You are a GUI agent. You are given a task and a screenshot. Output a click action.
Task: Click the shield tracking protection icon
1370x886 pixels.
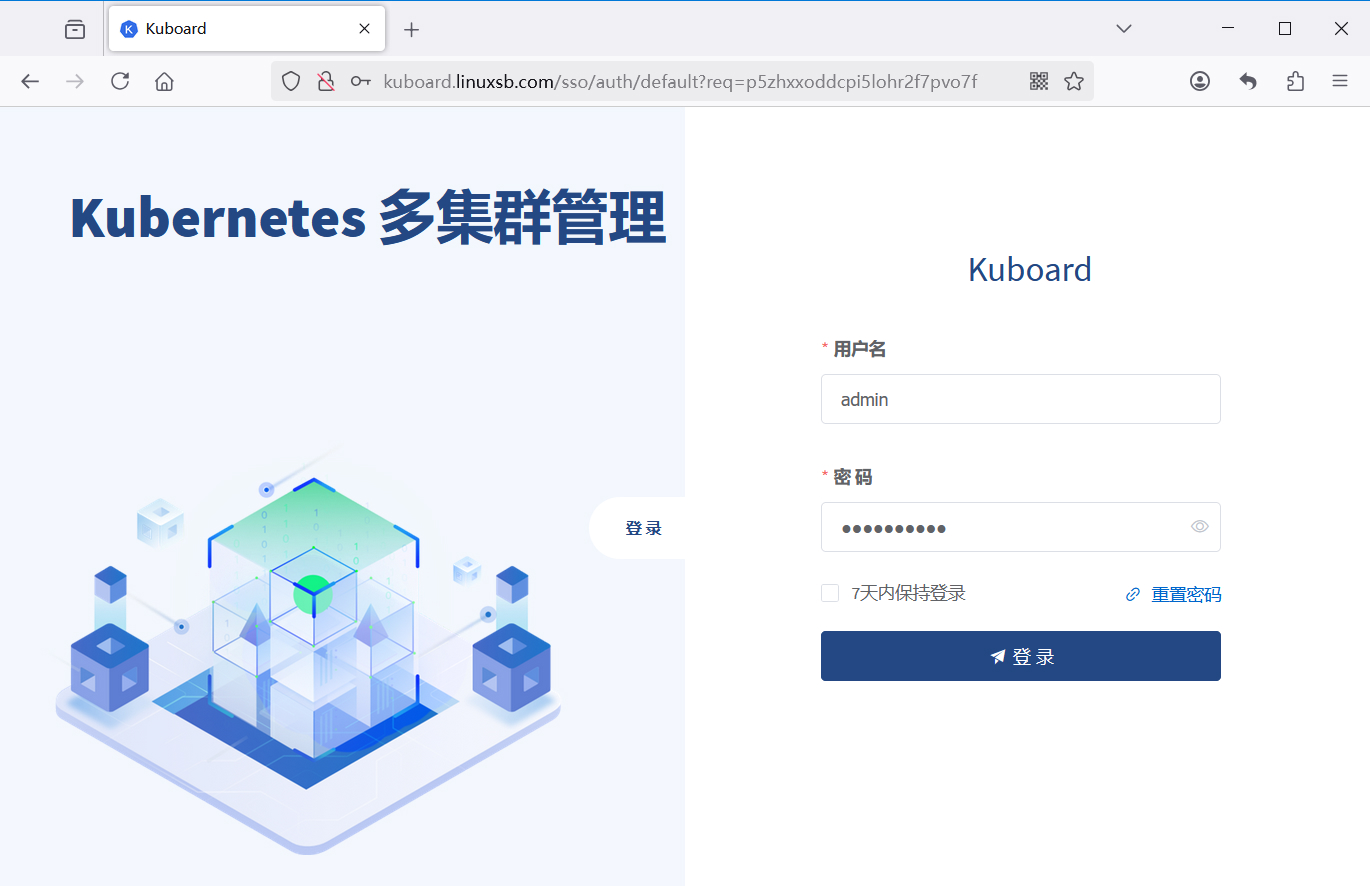click(291, 81)
